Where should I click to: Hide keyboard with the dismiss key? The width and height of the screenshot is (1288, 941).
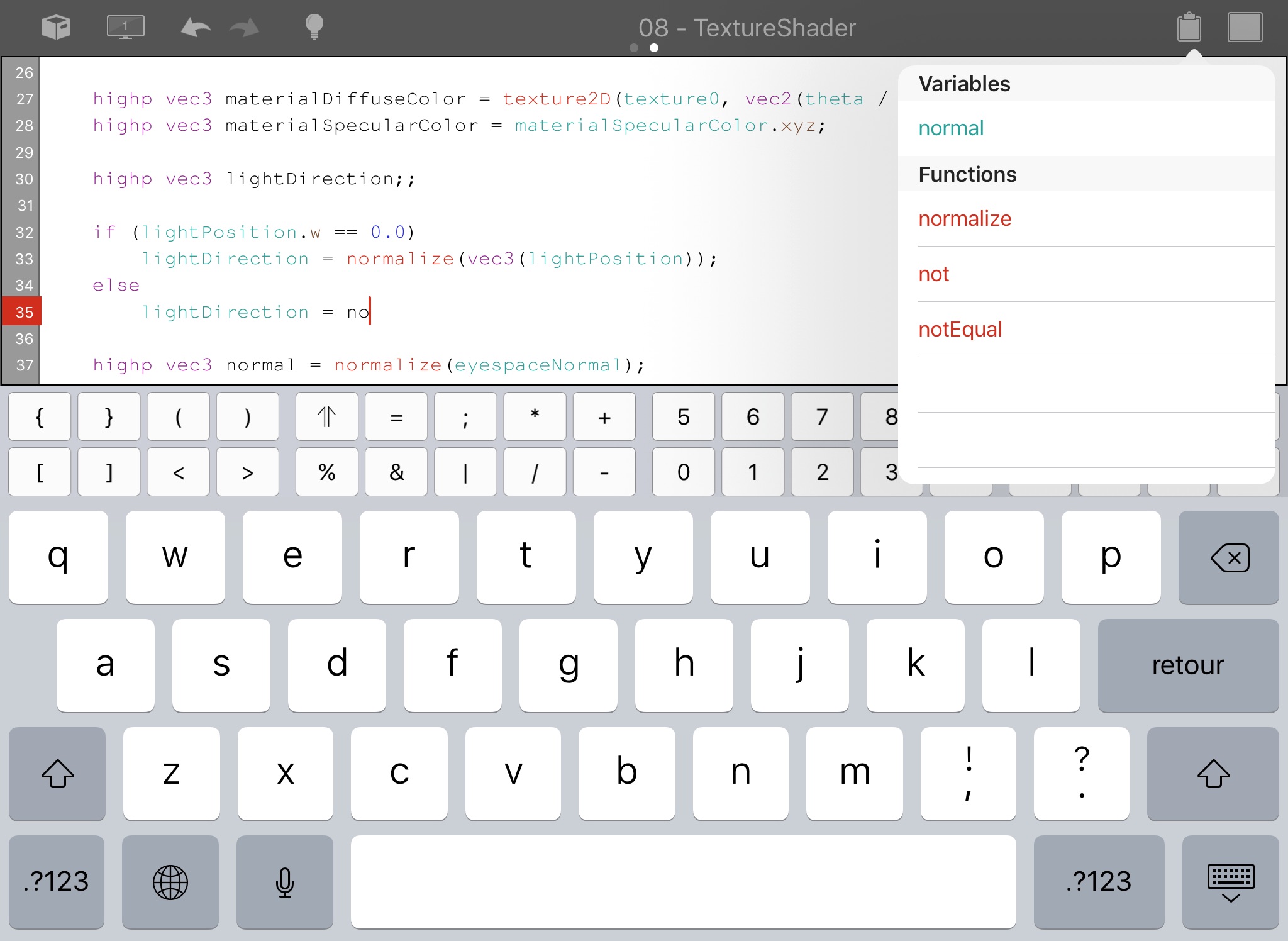(x=1231, y=882)
